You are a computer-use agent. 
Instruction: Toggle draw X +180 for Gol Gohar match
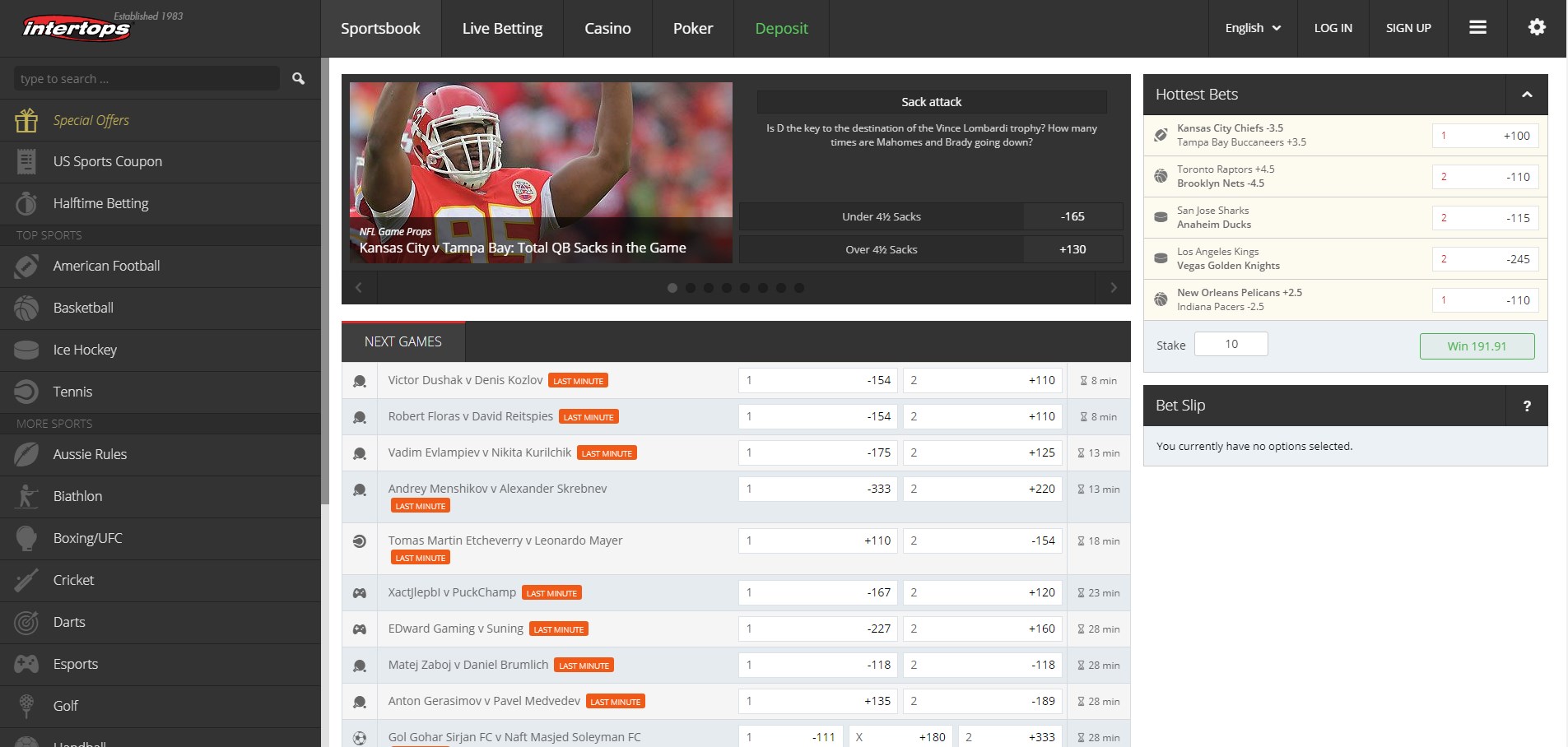(900, 737)
